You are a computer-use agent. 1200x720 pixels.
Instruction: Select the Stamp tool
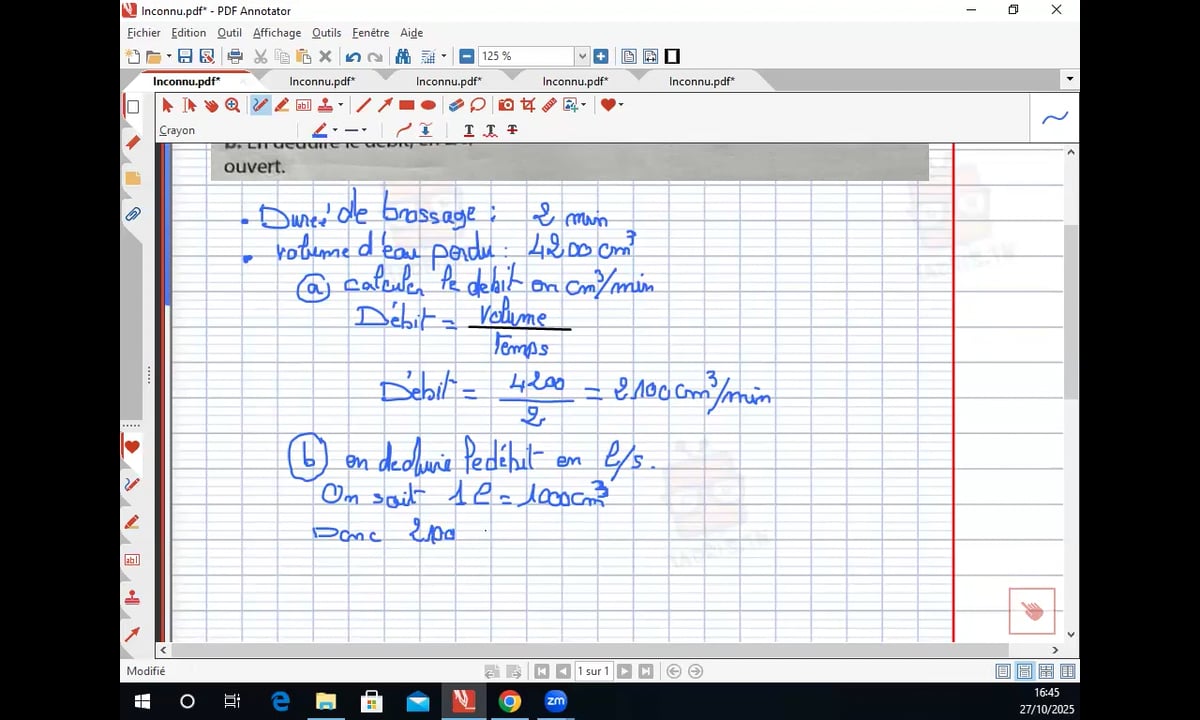click(x=326, y=104)
